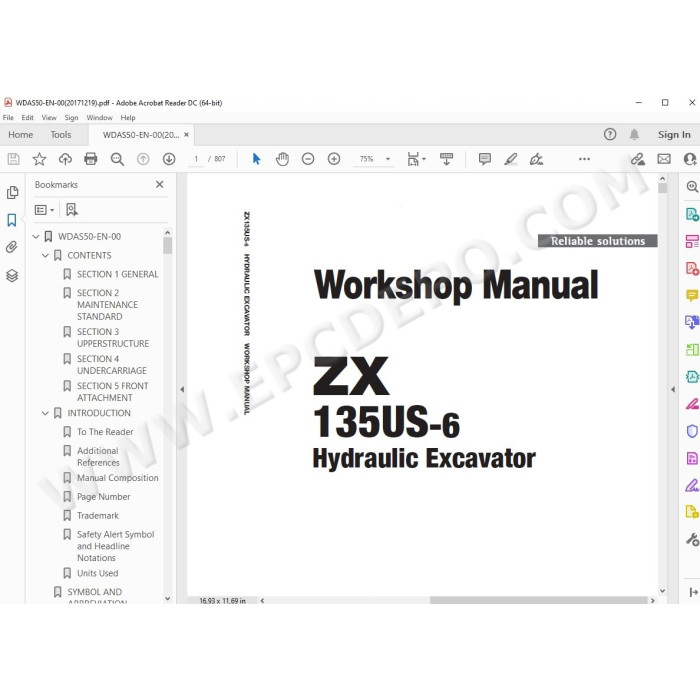Open the Layers panel icon
700x700 pixels.
[12, 276]
